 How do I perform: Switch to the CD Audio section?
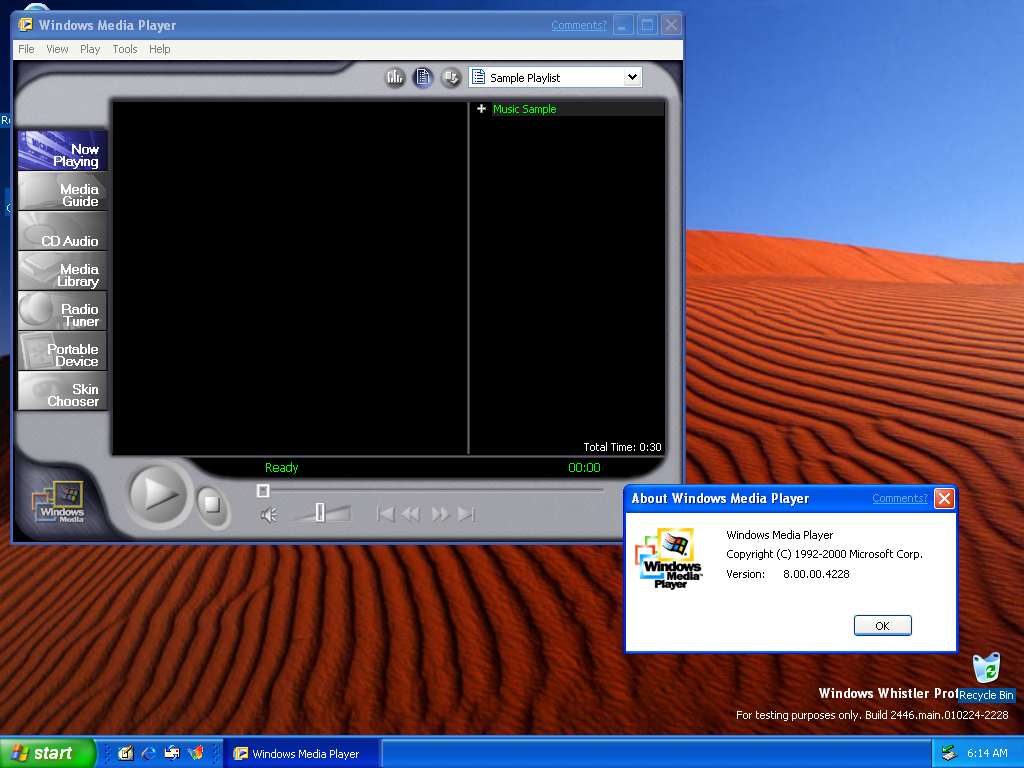(63, 234)
